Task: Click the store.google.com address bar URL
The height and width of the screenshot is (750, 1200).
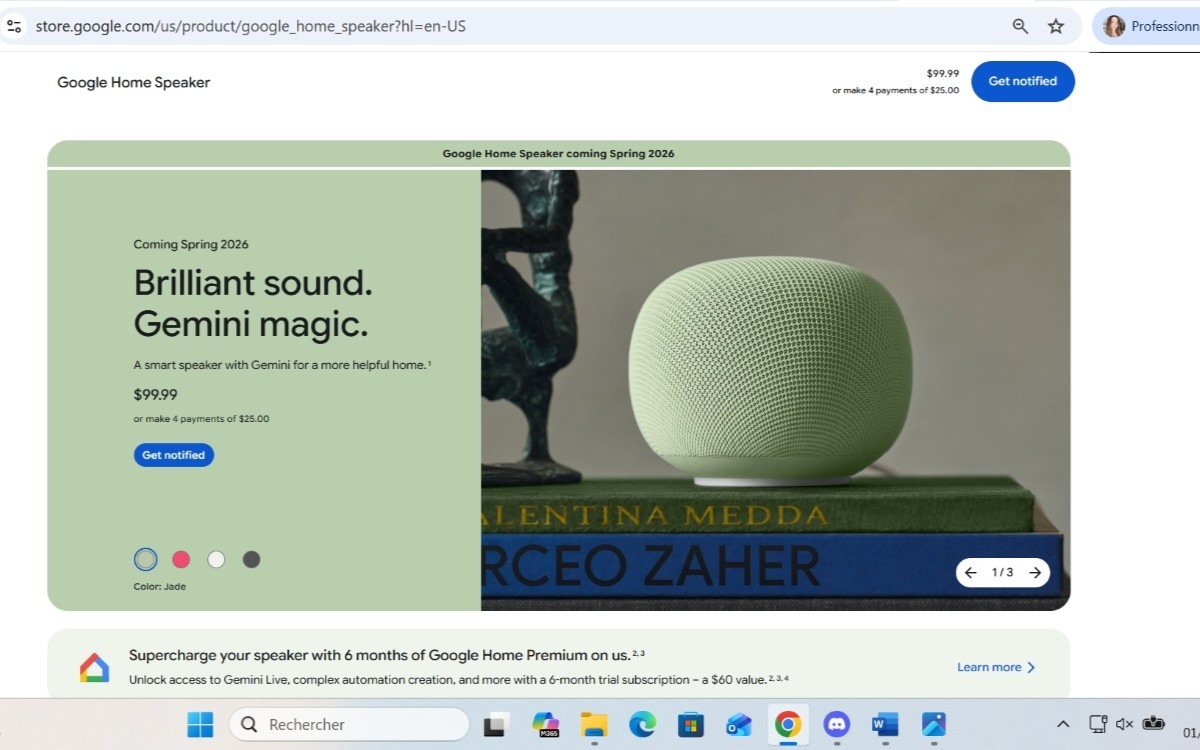Action: pos(250,26)
